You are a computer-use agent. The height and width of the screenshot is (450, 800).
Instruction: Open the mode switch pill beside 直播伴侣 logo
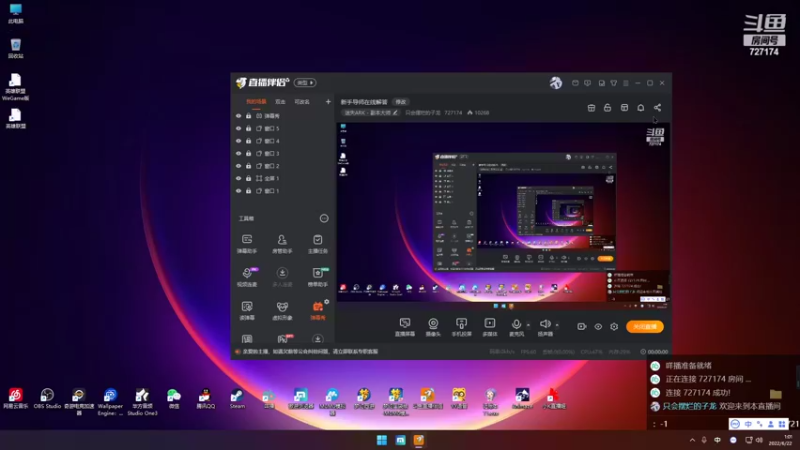(x=305, y=83)
